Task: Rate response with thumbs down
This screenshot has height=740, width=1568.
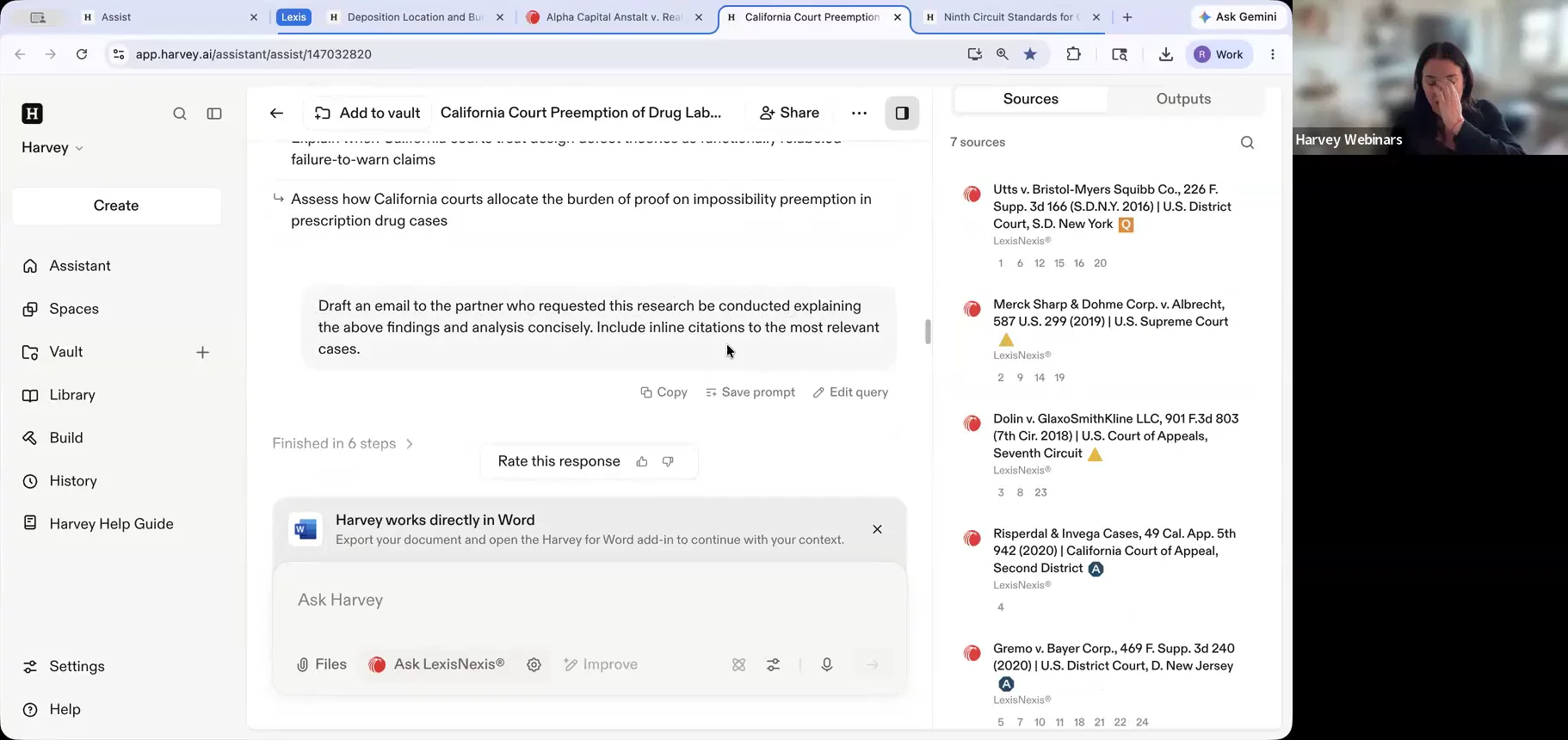Action: click(668, 462)
